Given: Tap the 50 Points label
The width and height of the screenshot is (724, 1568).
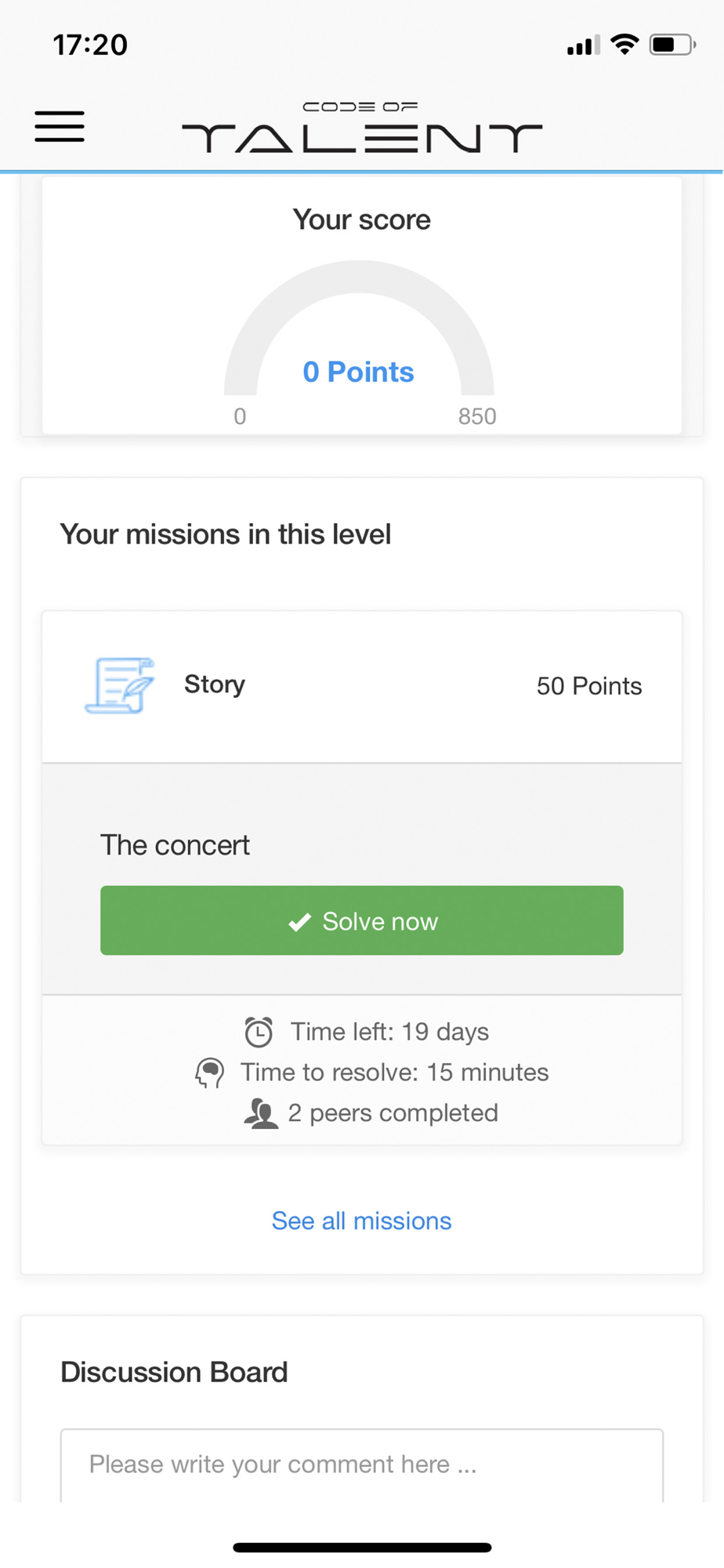Looking at the screenshot, I should (589, 686).
